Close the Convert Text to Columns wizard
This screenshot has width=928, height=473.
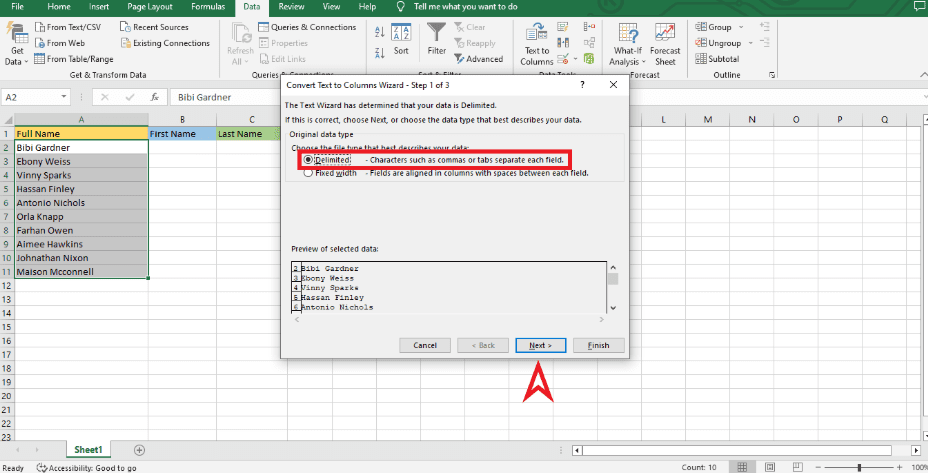(613, 85)
